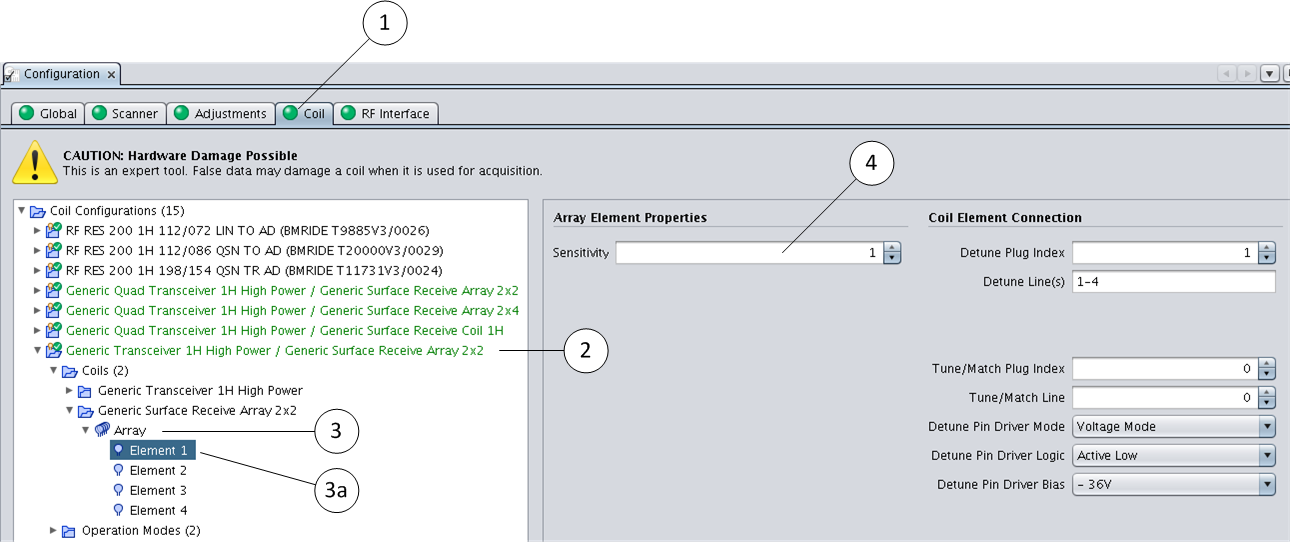
Task: Click the Coil Configurations folder icon
Action: pyautogui.click(x=38, y=211)
